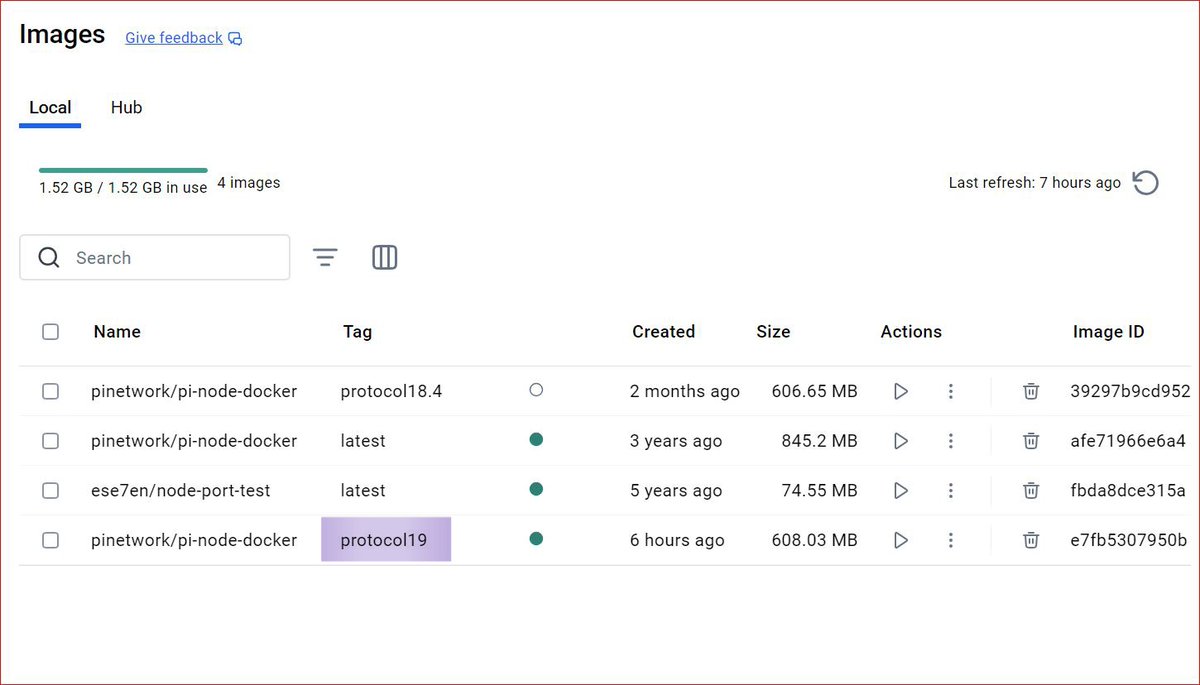Screen dimensions: 1200x685
Task: Click image ID e7fb5307950b
Action: [1129, 540]
